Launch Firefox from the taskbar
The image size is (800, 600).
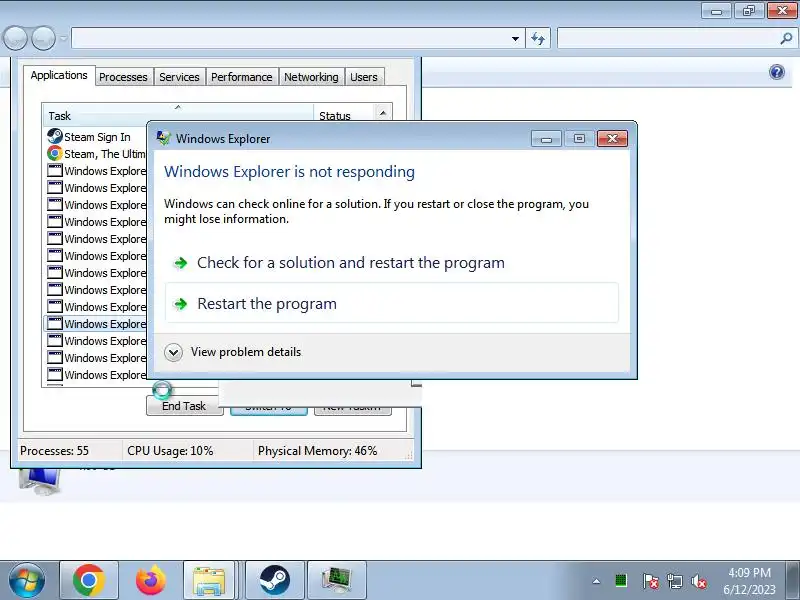click(151, 581)
